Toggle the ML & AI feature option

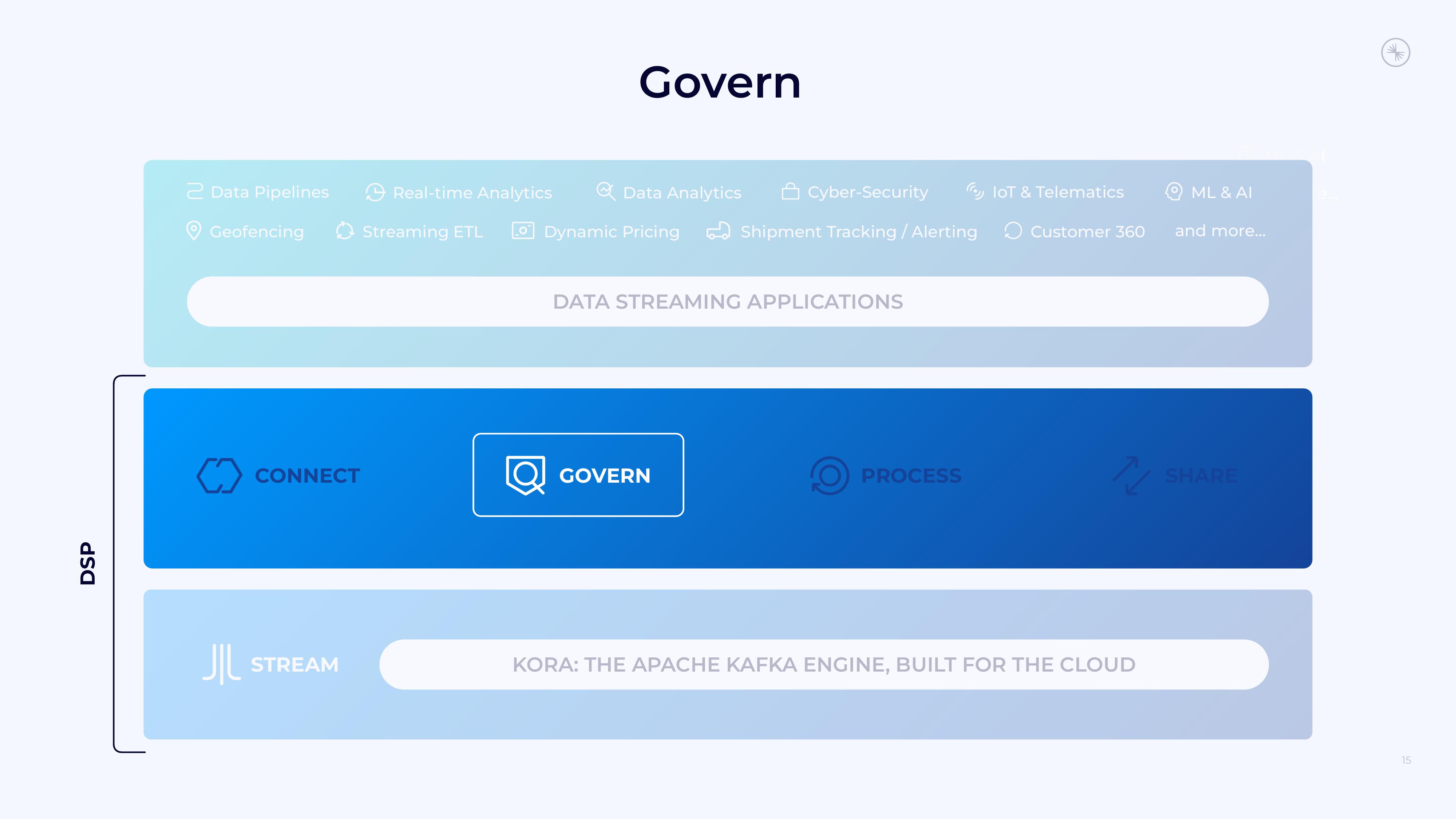coord(1210,192)
